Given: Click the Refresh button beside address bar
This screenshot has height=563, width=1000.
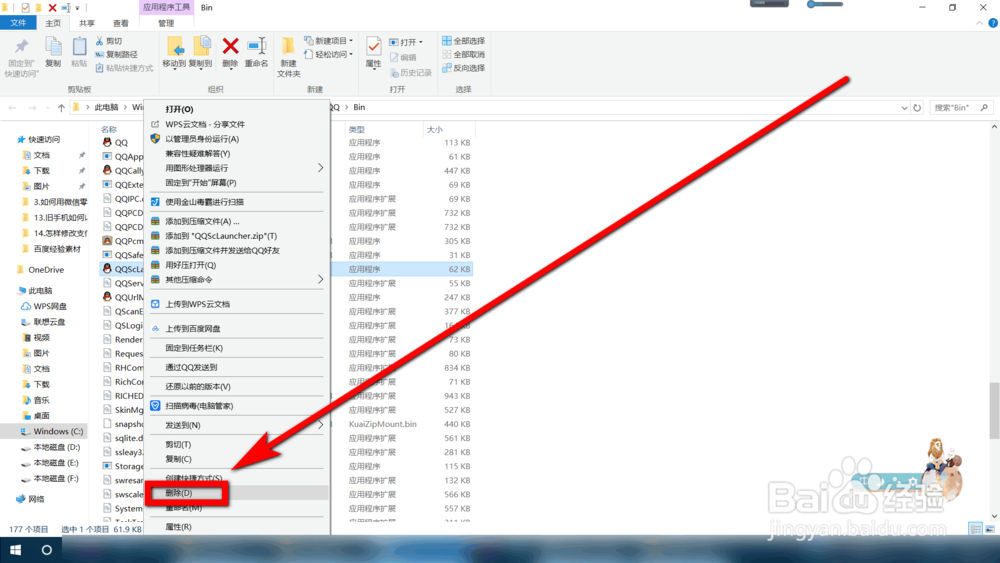Looking at the screenshot, I should (x=917, y=108).
